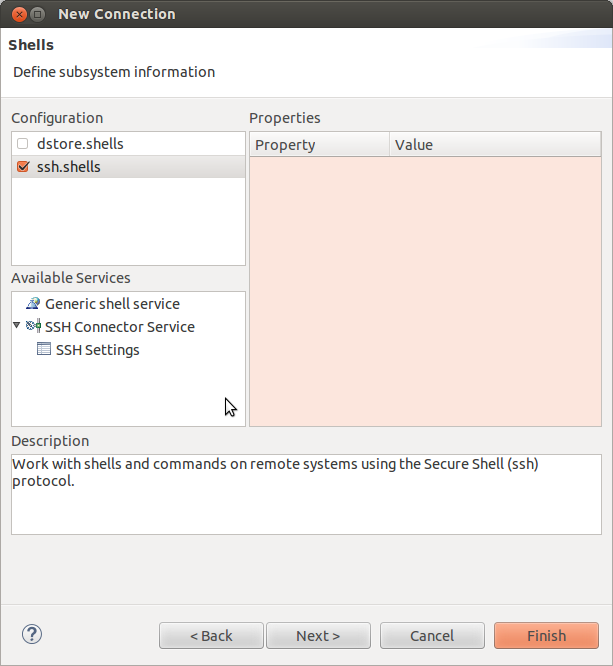Select the Generic shell service label
Screen dimensions: 613x666
112,304
